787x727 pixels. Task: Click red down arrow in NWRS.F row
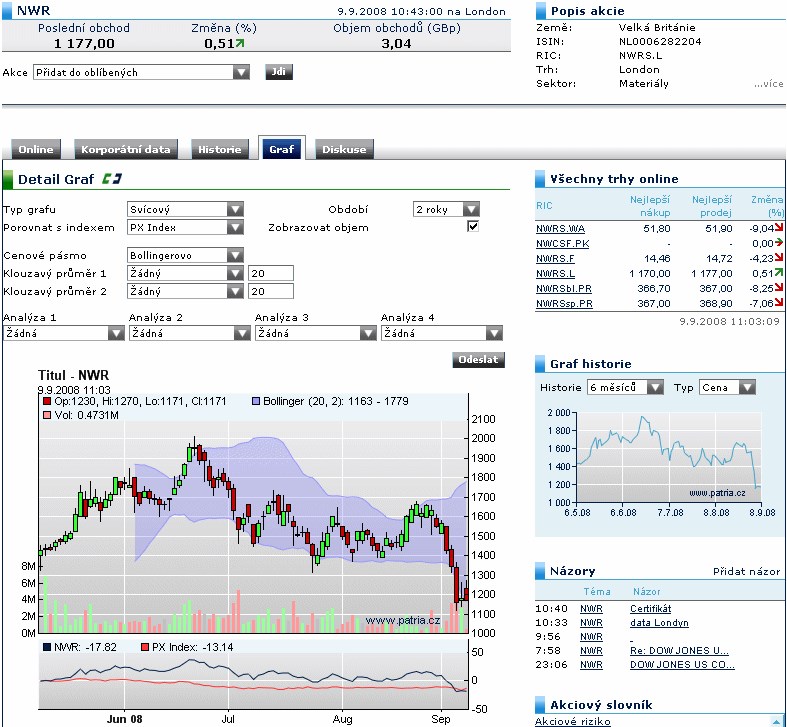click(777, 258)
